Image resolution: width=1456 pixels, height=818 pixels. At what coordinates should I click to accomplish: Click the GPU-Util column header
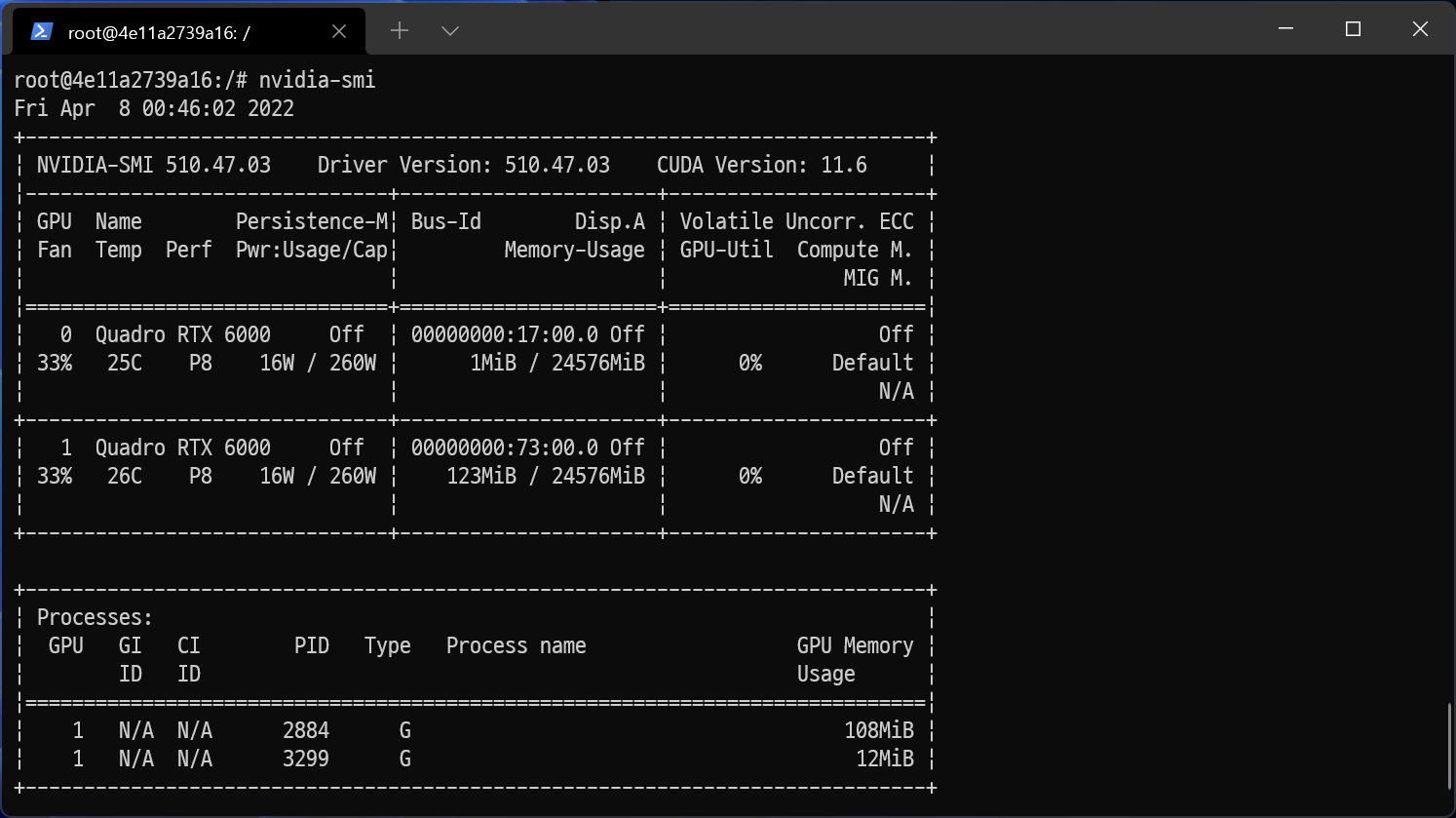click(x=727, y=250)
